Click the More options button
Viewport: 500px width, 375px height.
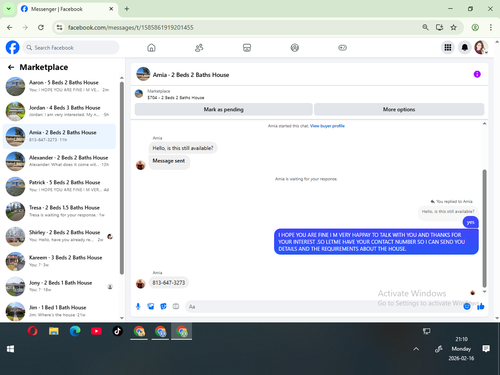tap(399, 109)
